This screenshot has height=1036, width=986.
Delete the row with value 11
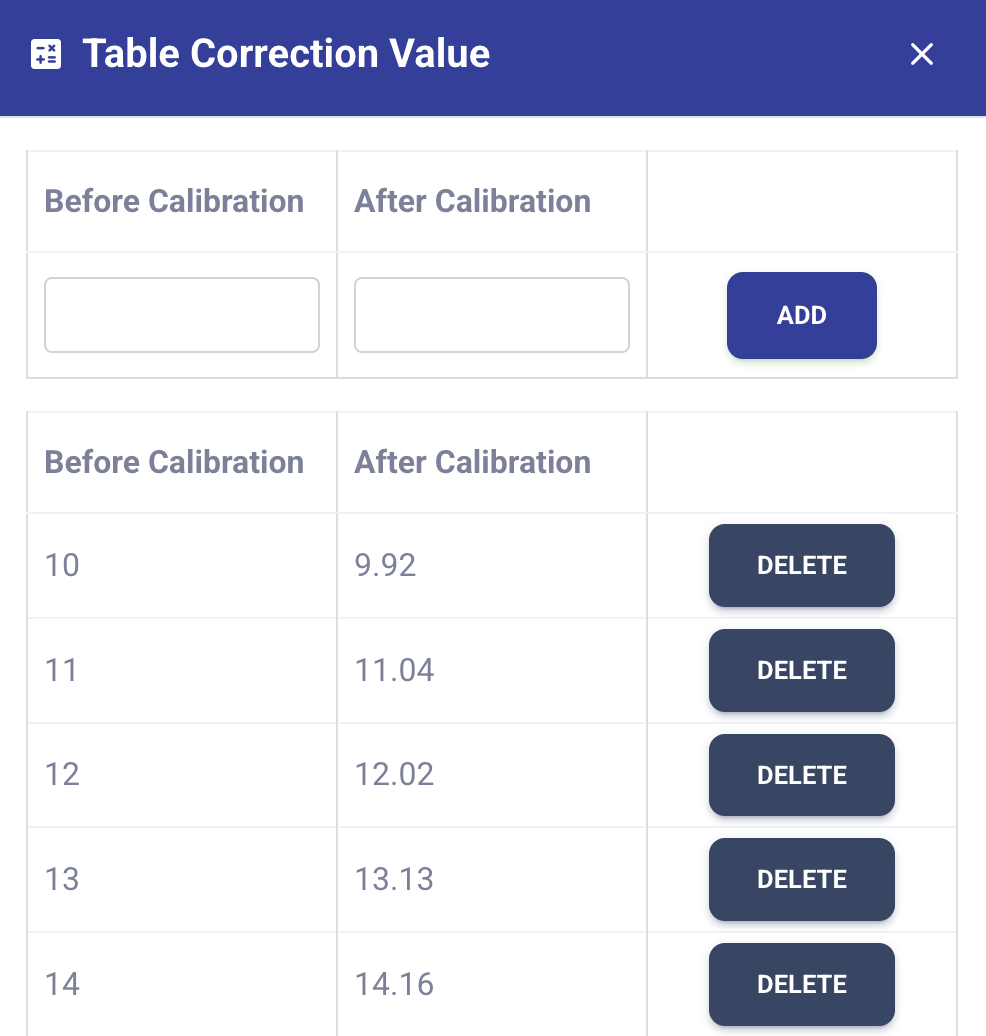802,671
